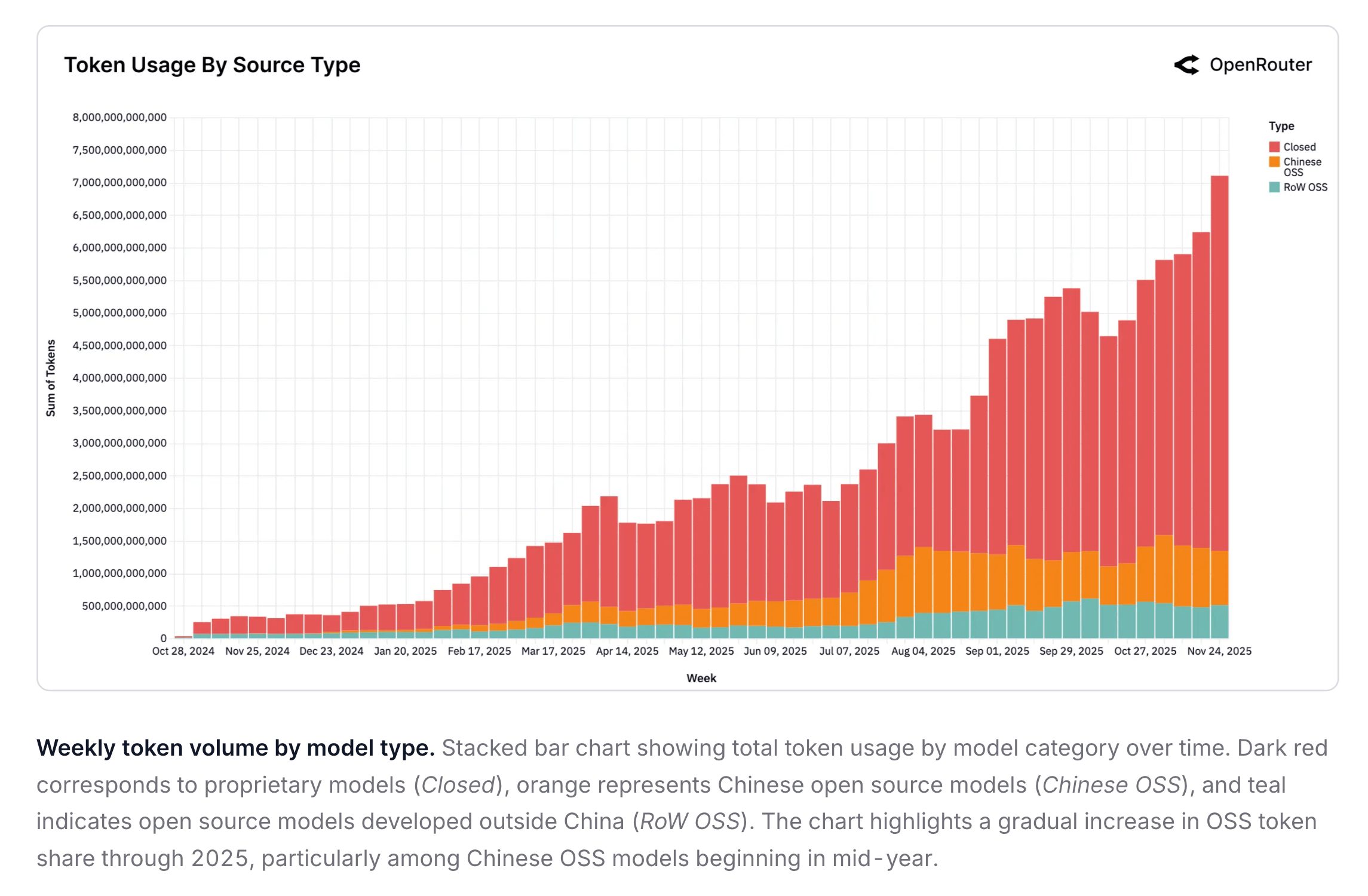This screenshot has width=1368, height=896.
Task: Click the orange Chinese OSS legend swatch
Action: (x=1274, y=162)
